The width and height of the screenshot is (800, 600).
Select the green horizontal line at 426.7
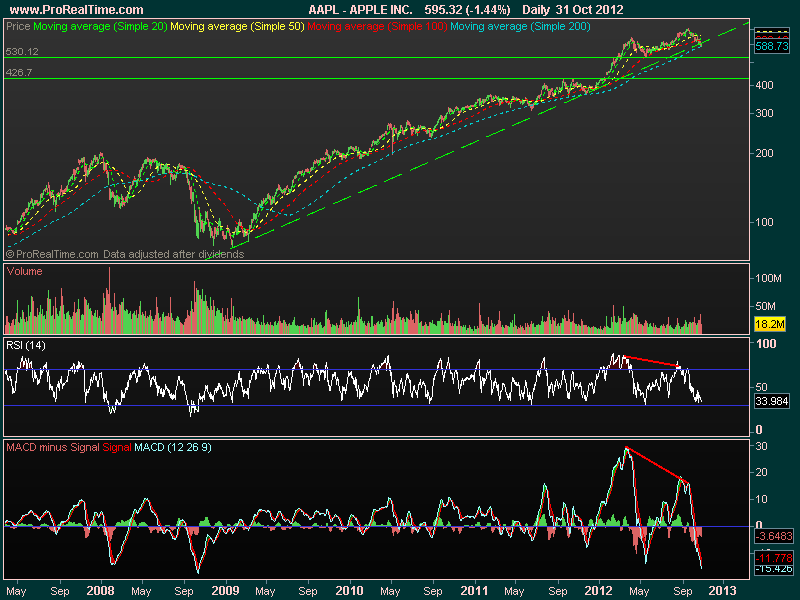pyautogui.click(x=377, y=79)
